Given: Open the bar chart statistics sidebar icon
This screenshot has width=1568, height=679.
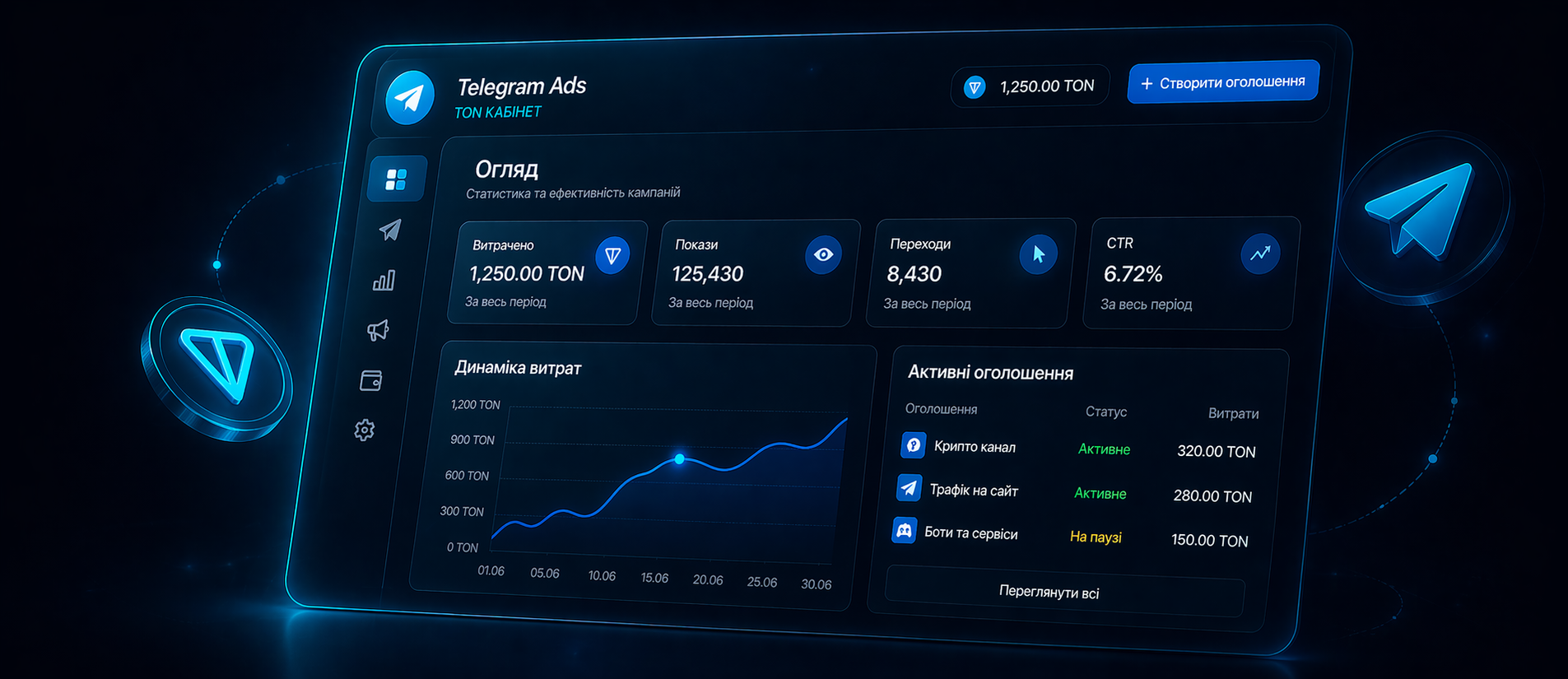Looking at the screenshot, I should [384, 281].
